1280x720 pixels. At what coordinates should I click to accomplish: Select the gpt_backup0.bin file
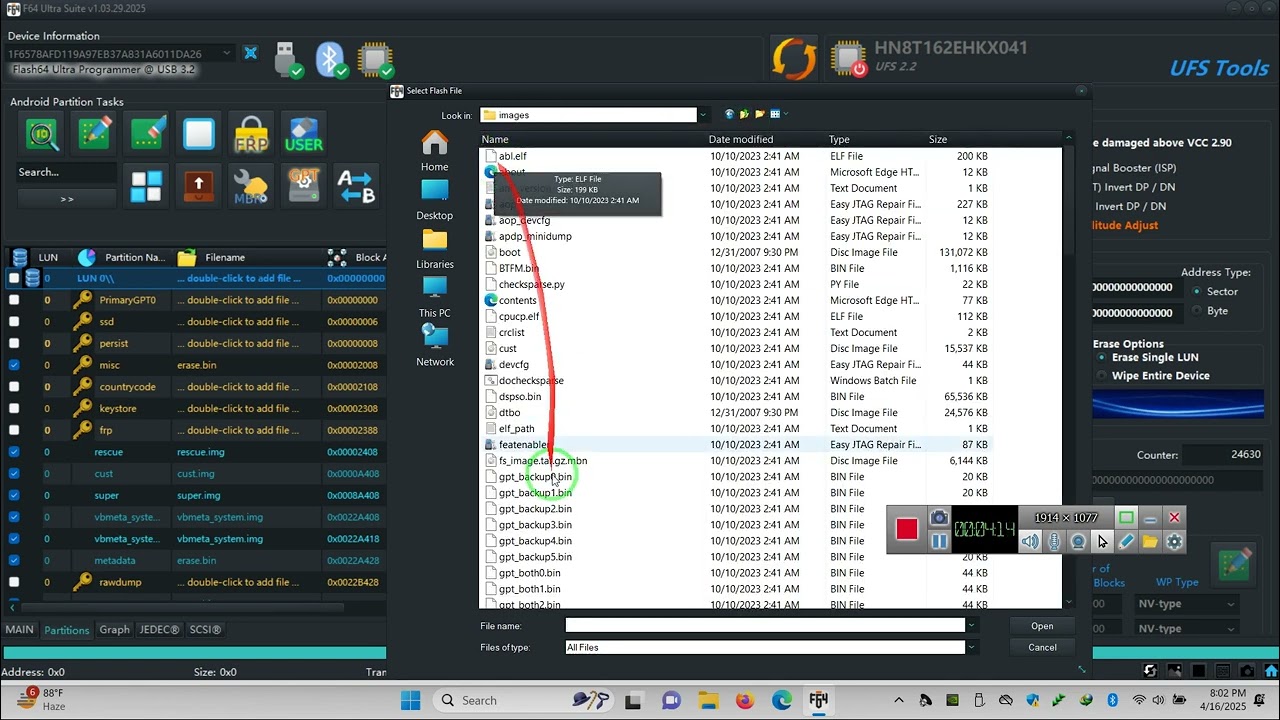[x=535, y=477]
